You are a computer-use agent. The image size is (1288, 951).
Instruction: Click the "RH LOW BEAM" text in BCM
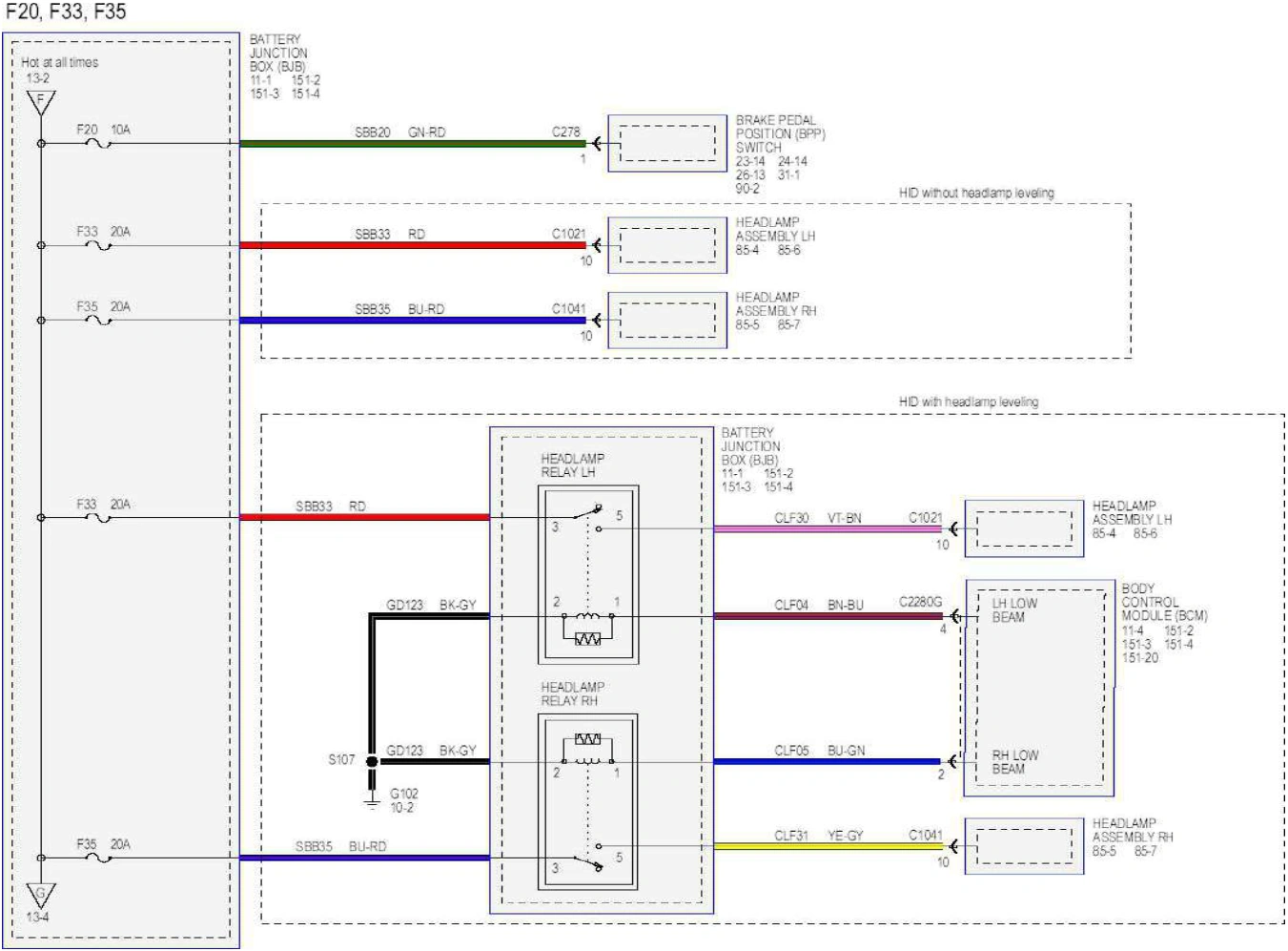(x=1014, y=762)
